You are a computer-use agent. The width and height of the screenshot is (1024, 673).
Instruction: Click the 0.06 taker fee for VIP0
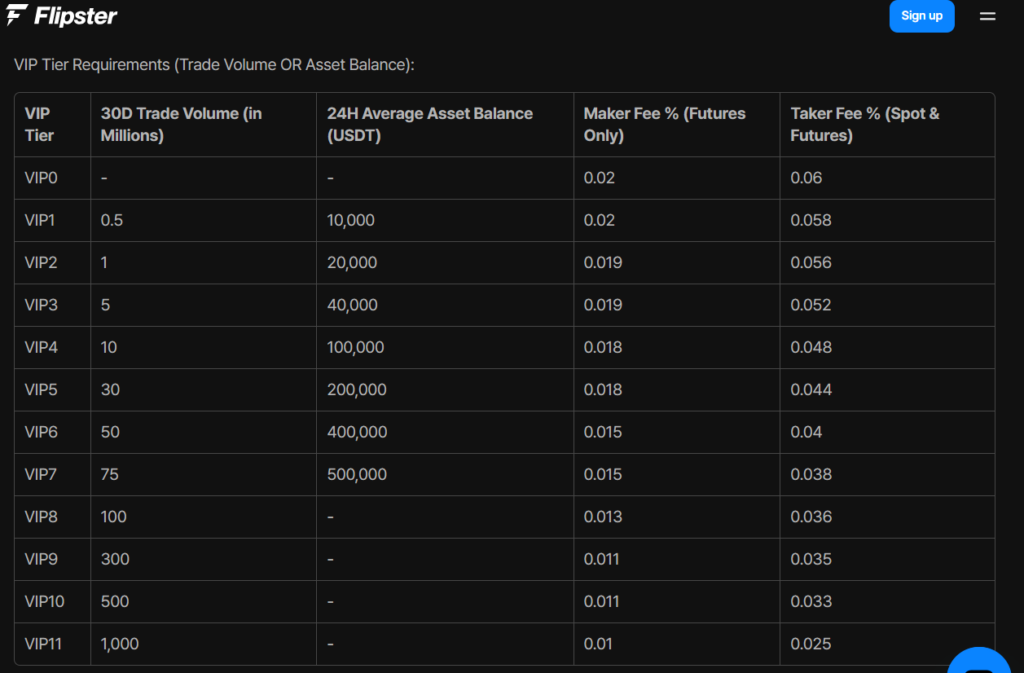(806, 178)
